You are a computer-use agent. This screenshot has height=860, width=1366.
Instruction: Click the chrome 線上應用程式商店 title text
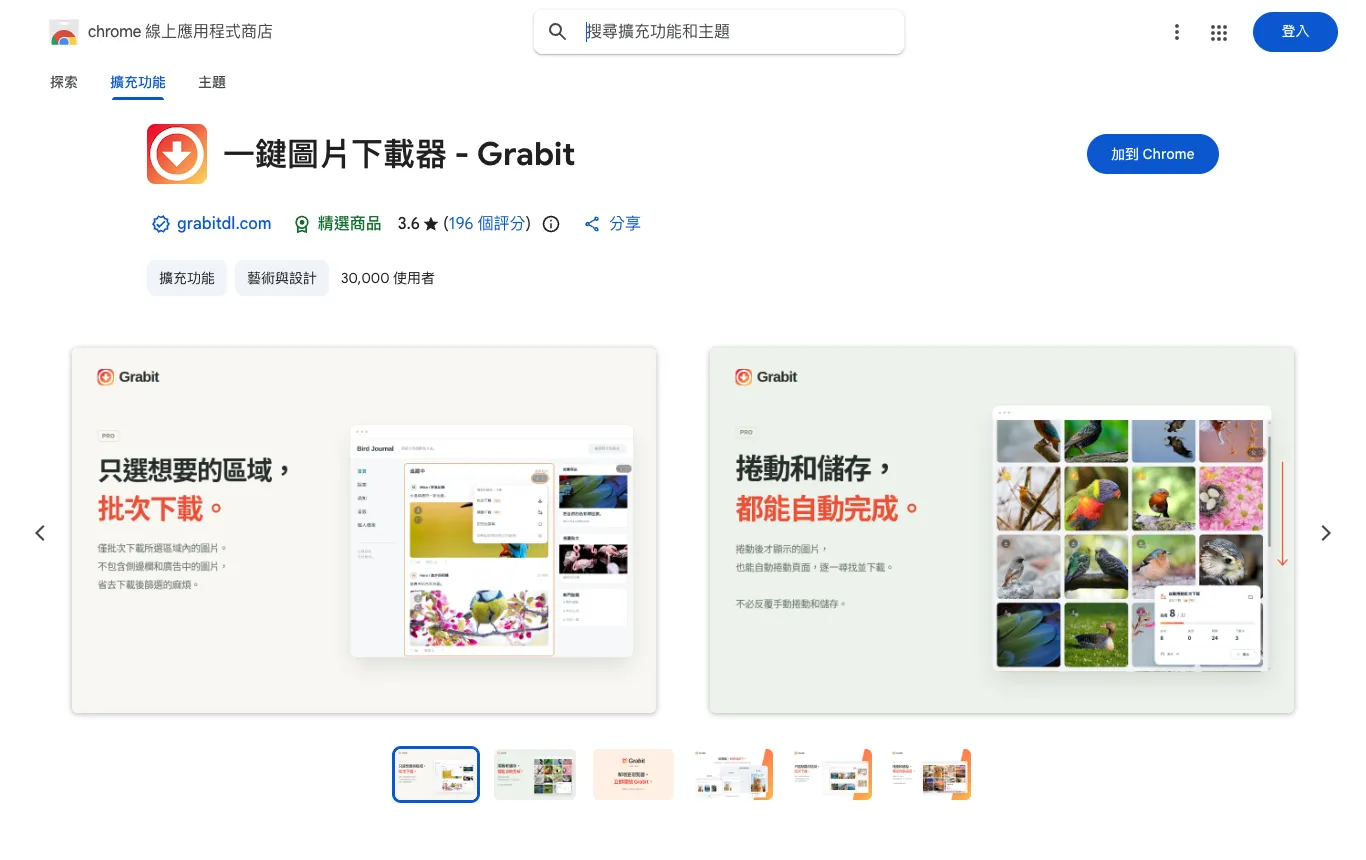[x=180, y=32]
